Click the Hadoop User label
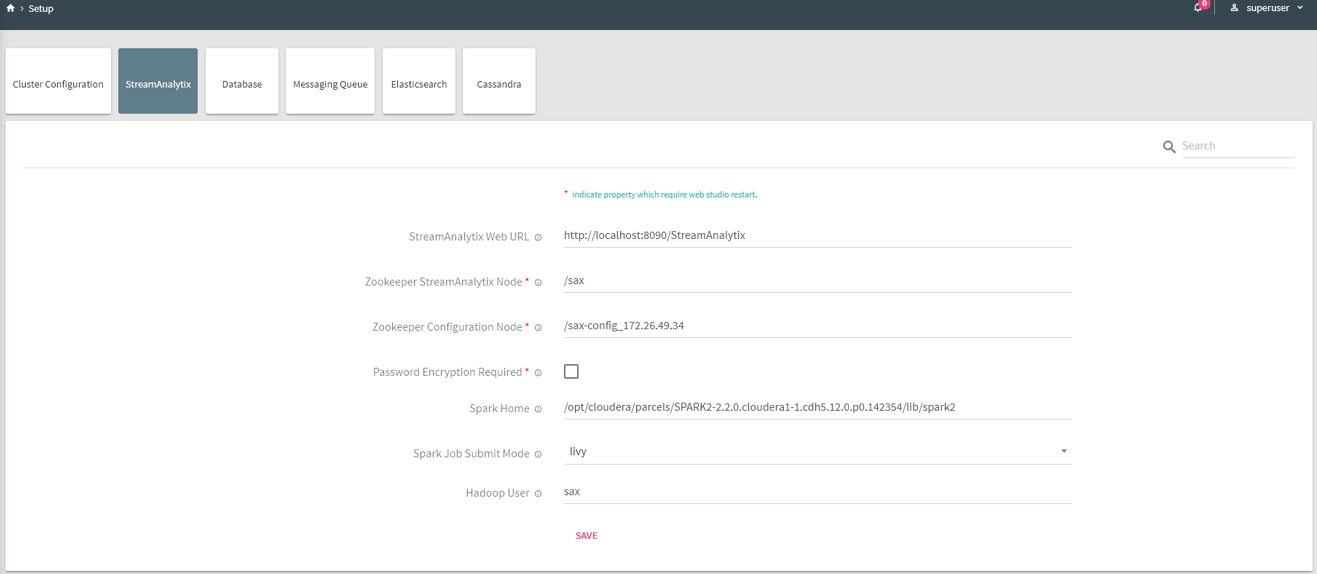 [x=497, y=493]
